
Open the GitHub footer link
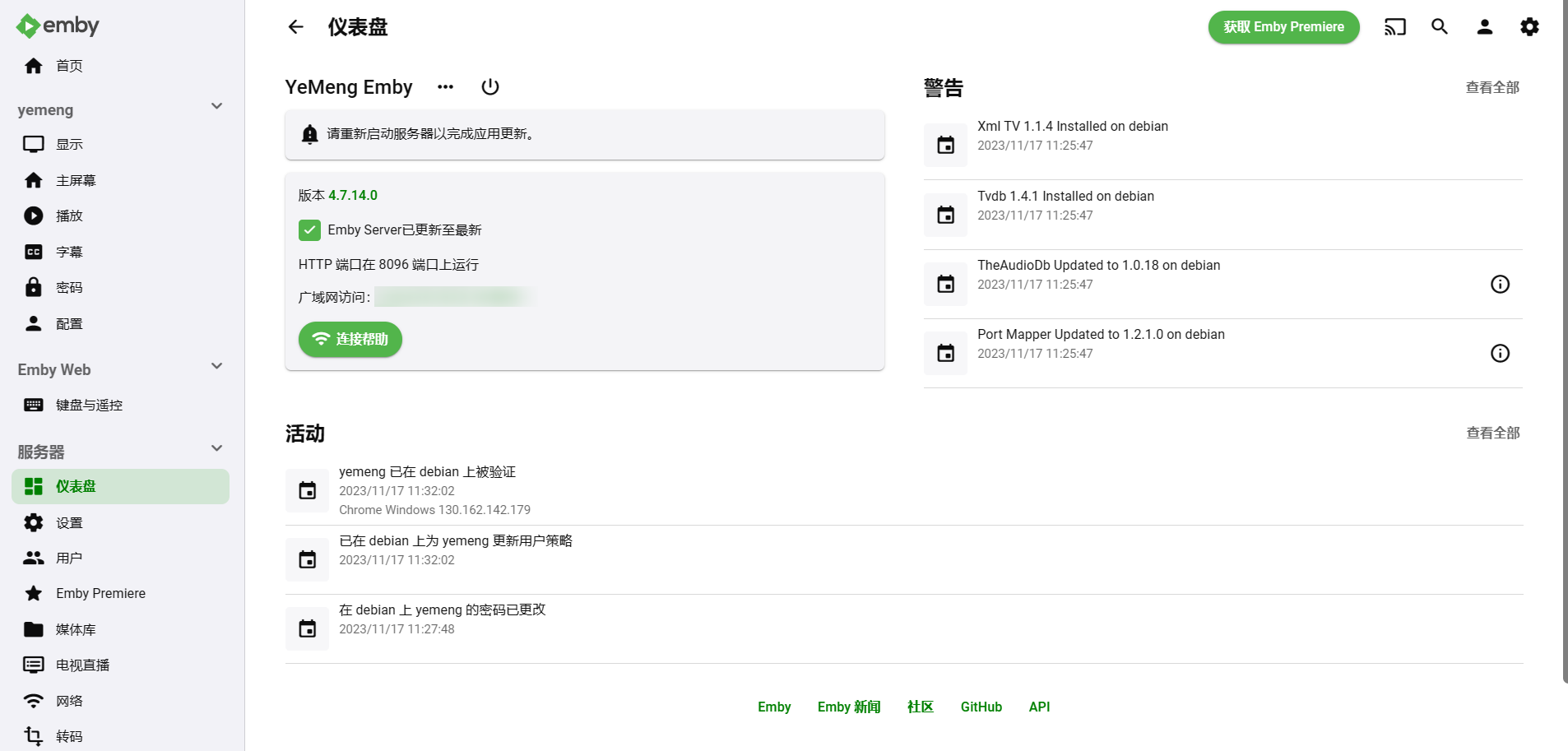click(x=981, y=707)
